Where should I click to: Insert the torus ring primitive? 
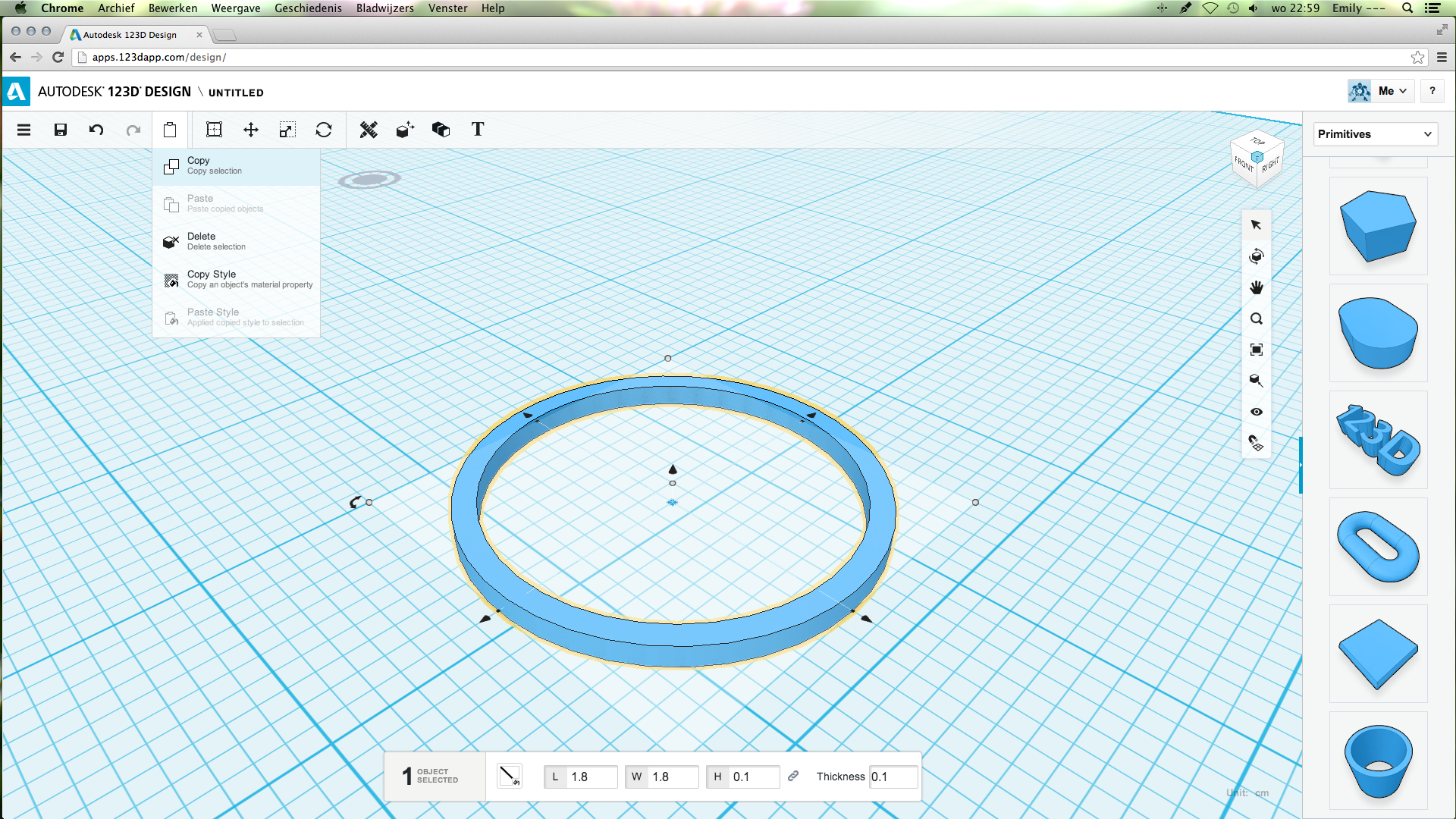(x=1378, y=547)
